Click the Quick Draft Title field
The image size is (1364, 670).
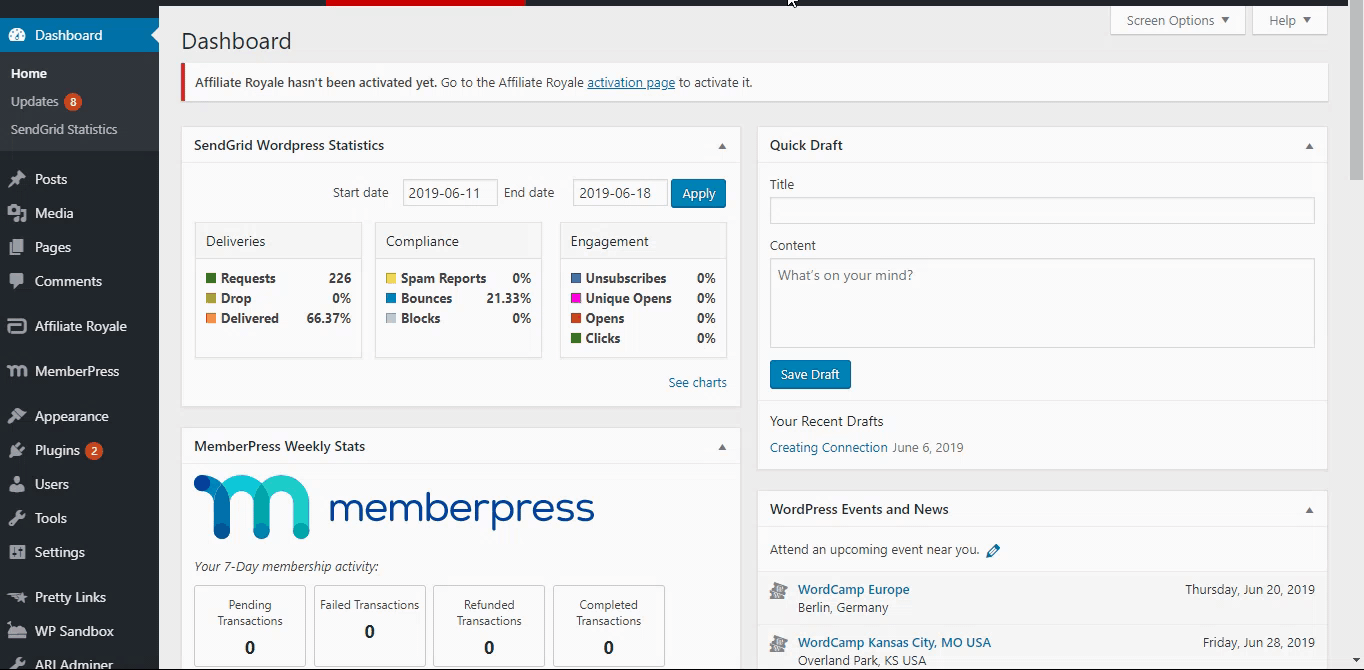tap(1042, 210)
